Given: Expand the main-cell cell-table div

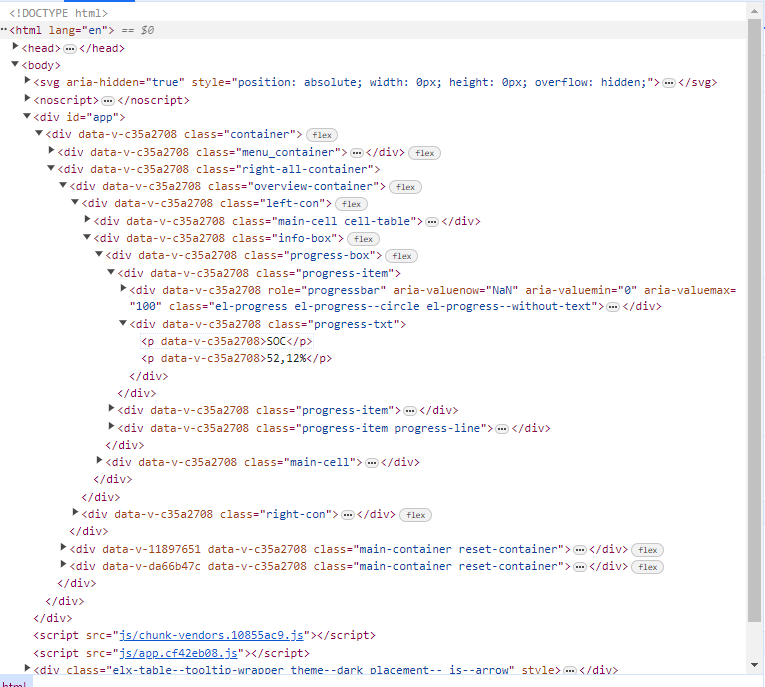Looking at the screenshot, I should tap(87, 220).
